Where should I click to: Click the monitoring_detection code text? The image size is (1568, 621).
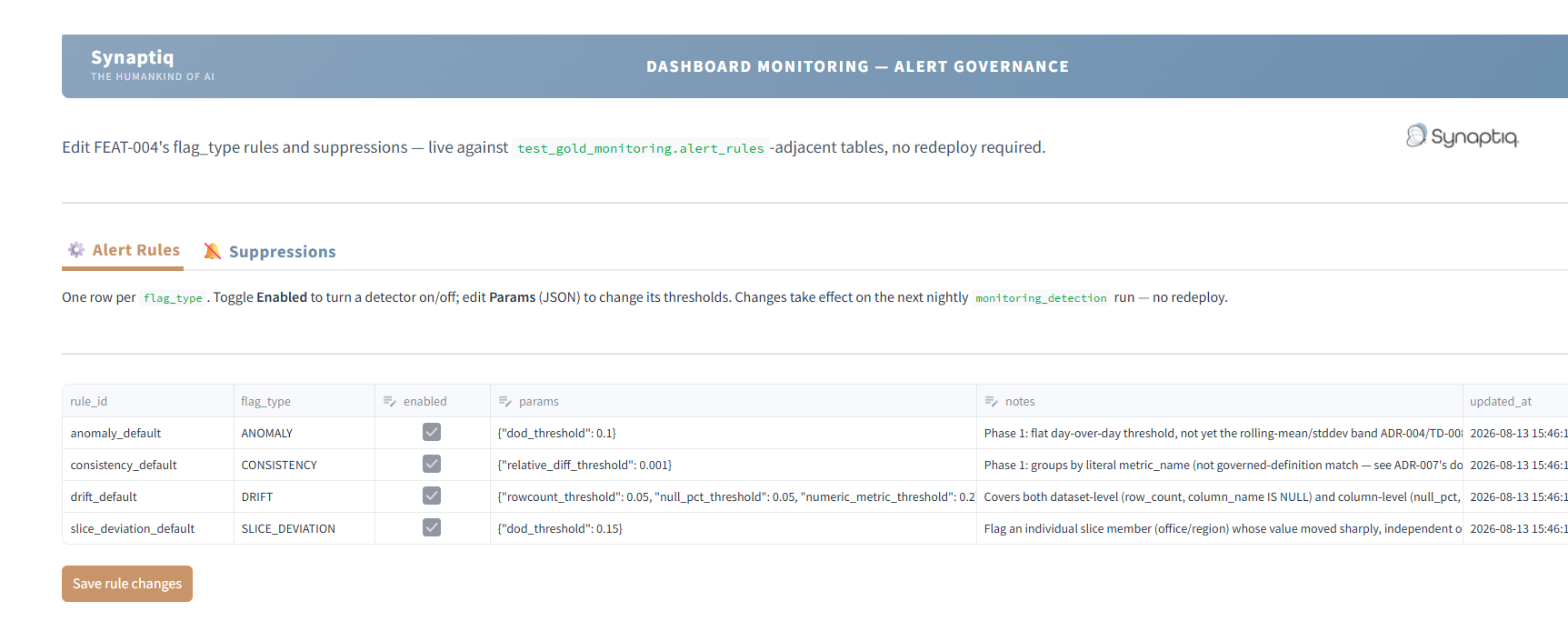(x=1042, y=298)
